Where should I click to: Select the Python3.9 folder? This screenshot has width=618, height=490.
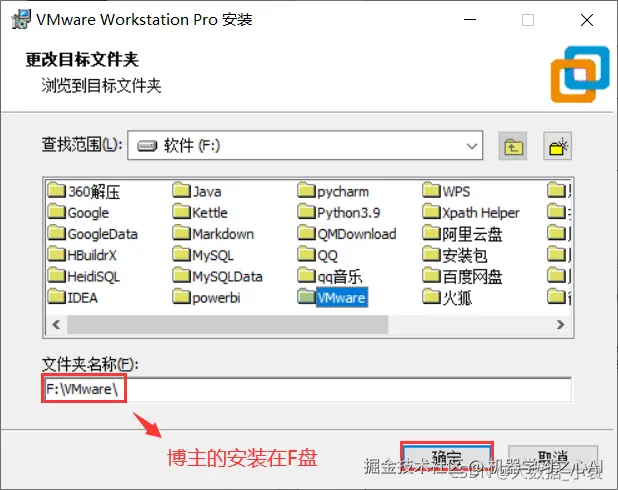click(x=339, y=212)
